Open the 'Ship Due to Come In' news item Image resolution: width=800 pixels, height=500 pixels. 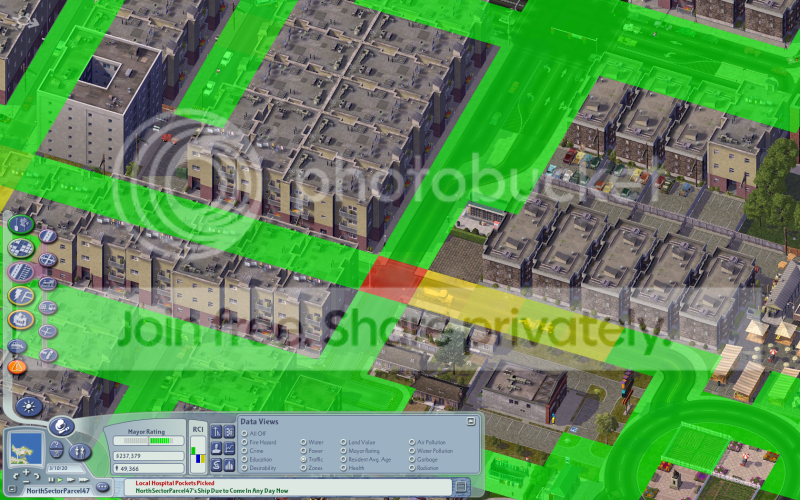pos(212,491)
